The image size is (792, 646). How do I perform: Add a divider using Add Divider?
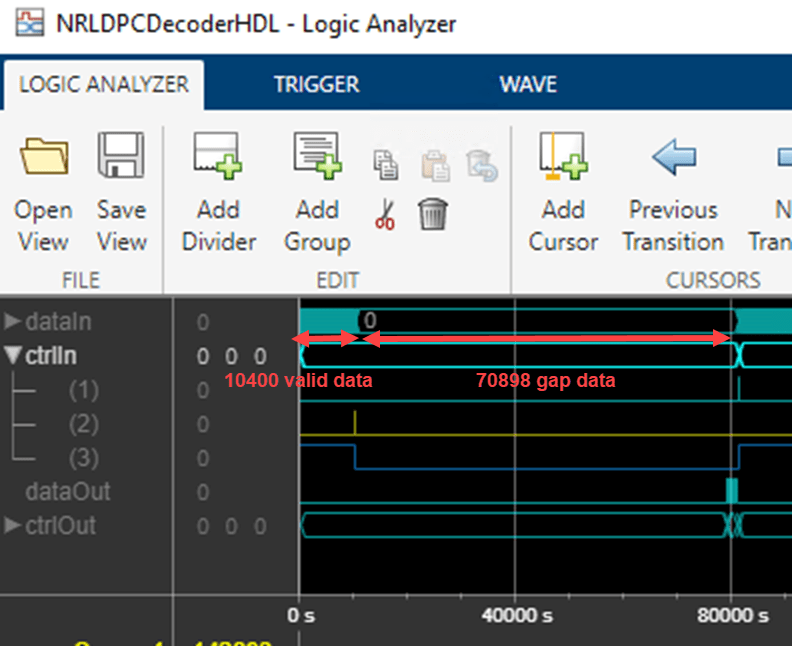[219, 194]
